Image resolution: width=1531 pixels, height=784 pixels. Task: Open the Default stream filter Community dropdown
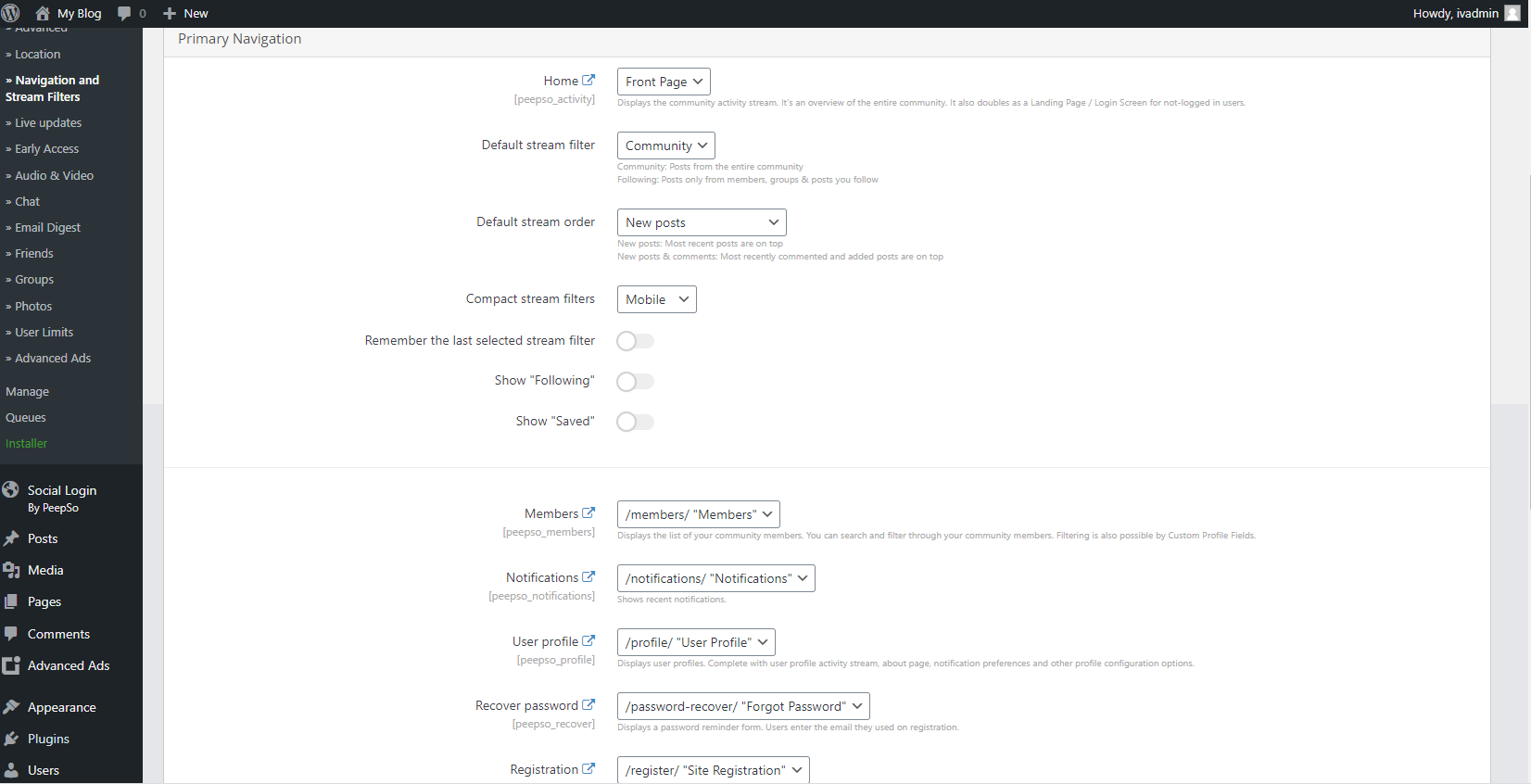pos(666,145)
